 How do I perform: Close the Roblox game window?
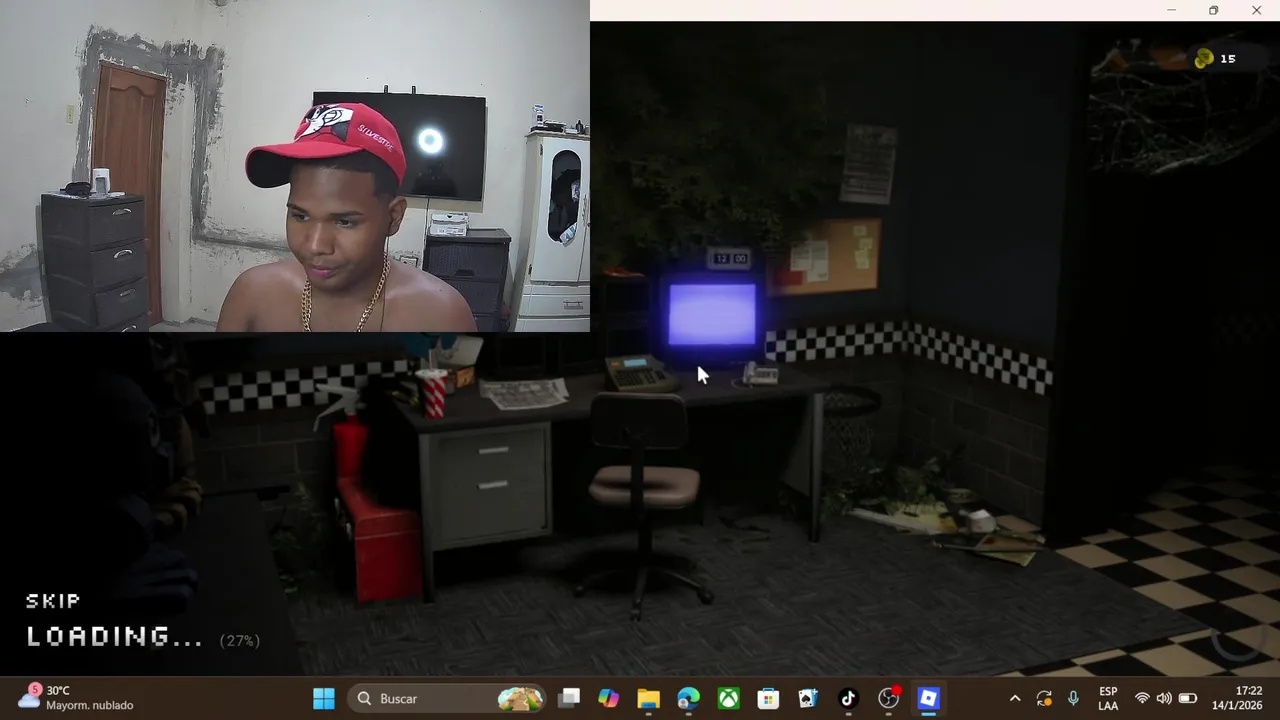coord(1256,10)
